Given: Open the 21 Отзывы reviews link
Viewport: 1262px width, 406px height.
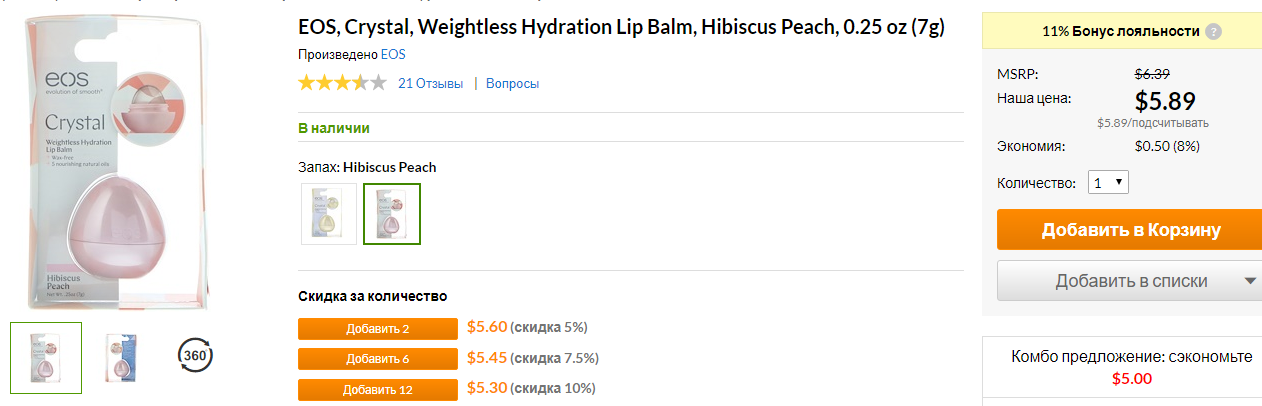Looking at the screenshot, I should (430, 84).
